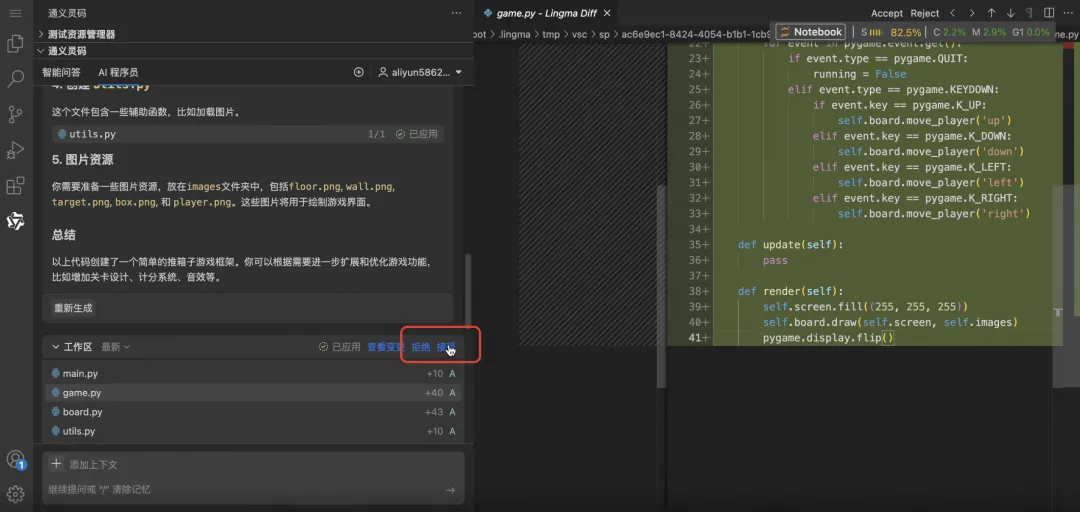Select the game.py - Lingma Diff tab
This screenshot has width=1080, height=512.
[546, 13]
